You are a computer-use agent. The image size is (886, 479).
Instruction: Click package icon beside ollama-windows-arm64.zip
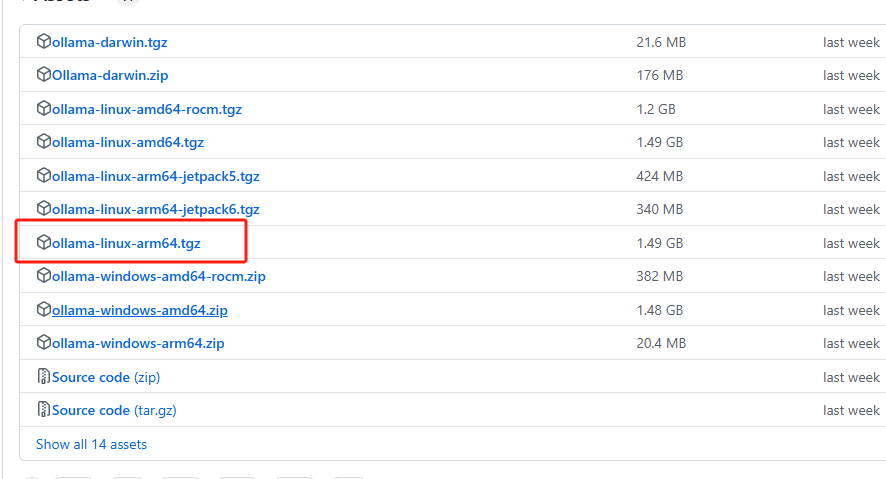point(44,342)
